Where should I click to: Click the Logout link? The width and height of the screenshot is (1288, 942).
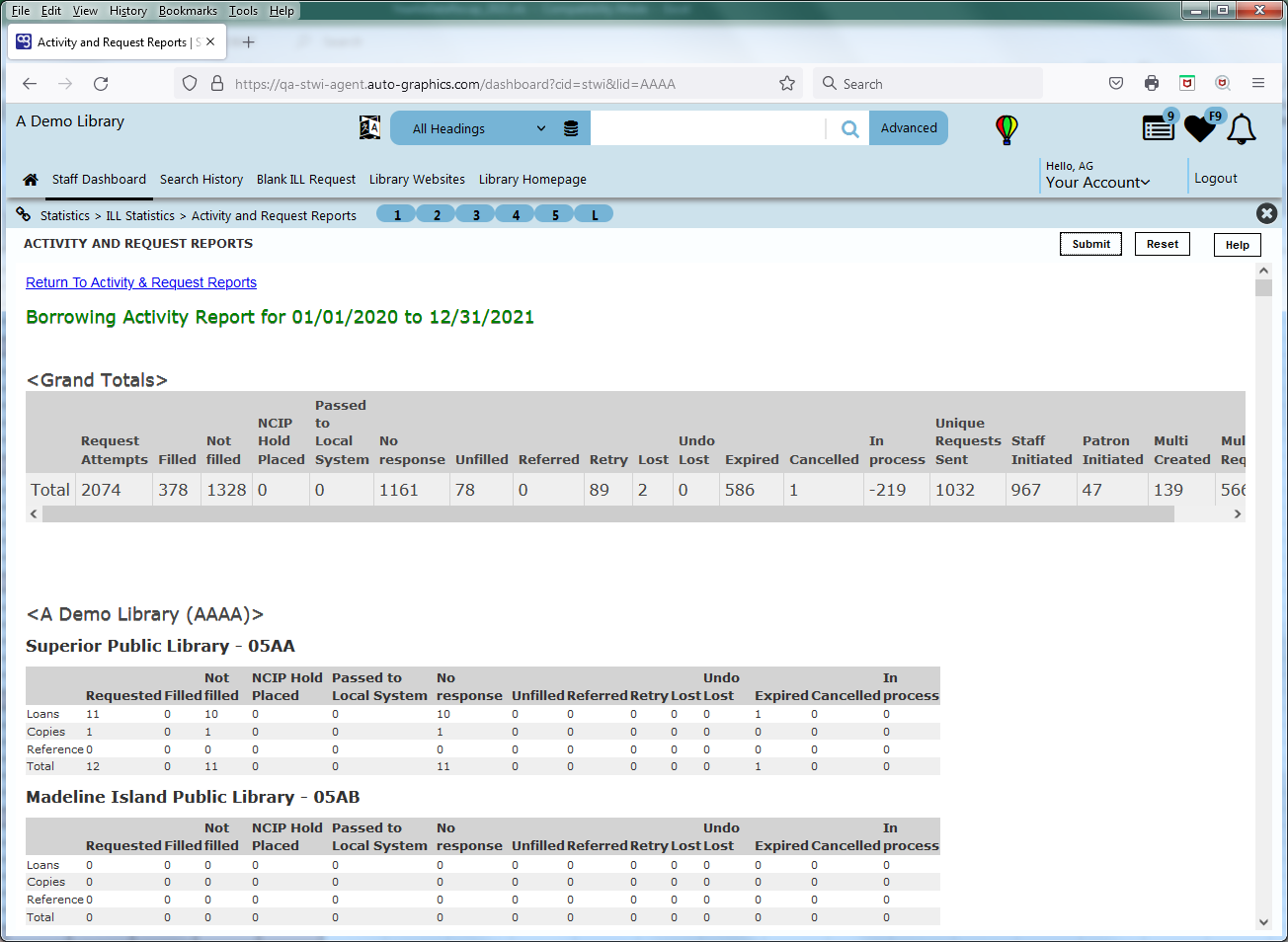[1216, 179]
